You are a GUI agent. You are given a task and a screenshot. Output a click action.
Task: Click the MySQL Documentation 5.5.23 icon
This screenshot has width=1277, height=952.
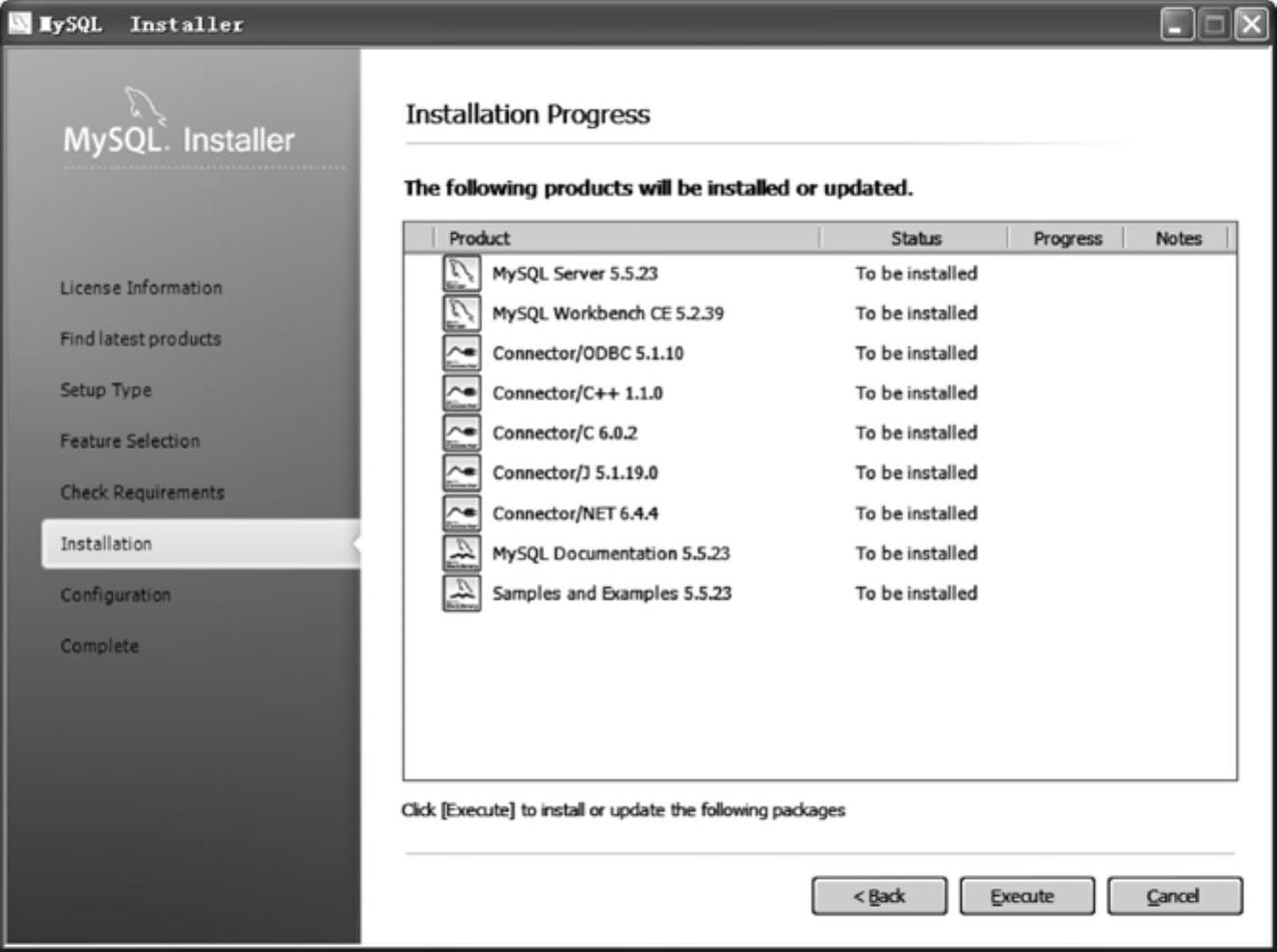click(x=462, y=552)
